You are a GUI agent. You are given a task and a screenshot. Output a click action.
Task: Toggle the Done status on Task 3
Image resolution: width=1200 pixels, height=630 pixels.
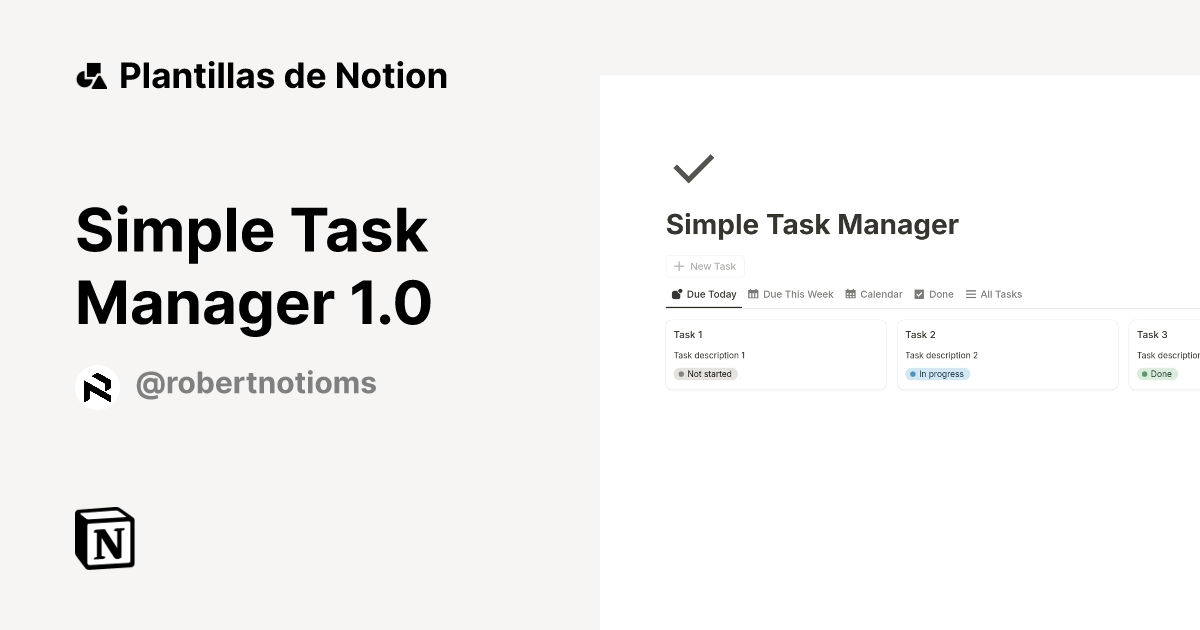coord(1157,373)
